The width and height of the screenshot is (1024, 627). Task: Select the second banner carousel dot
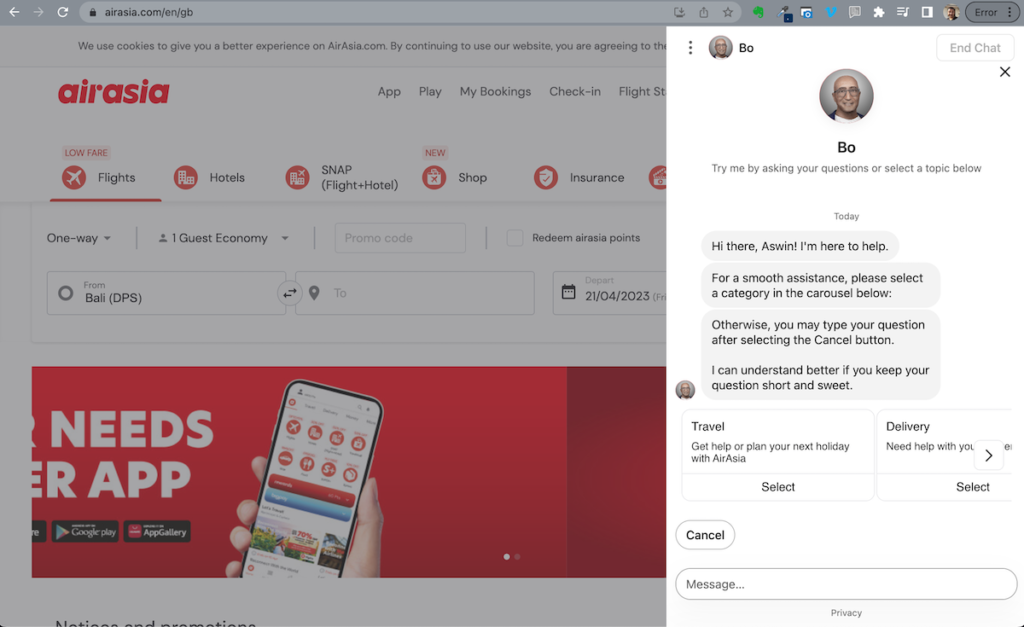[x=517, y=556]
